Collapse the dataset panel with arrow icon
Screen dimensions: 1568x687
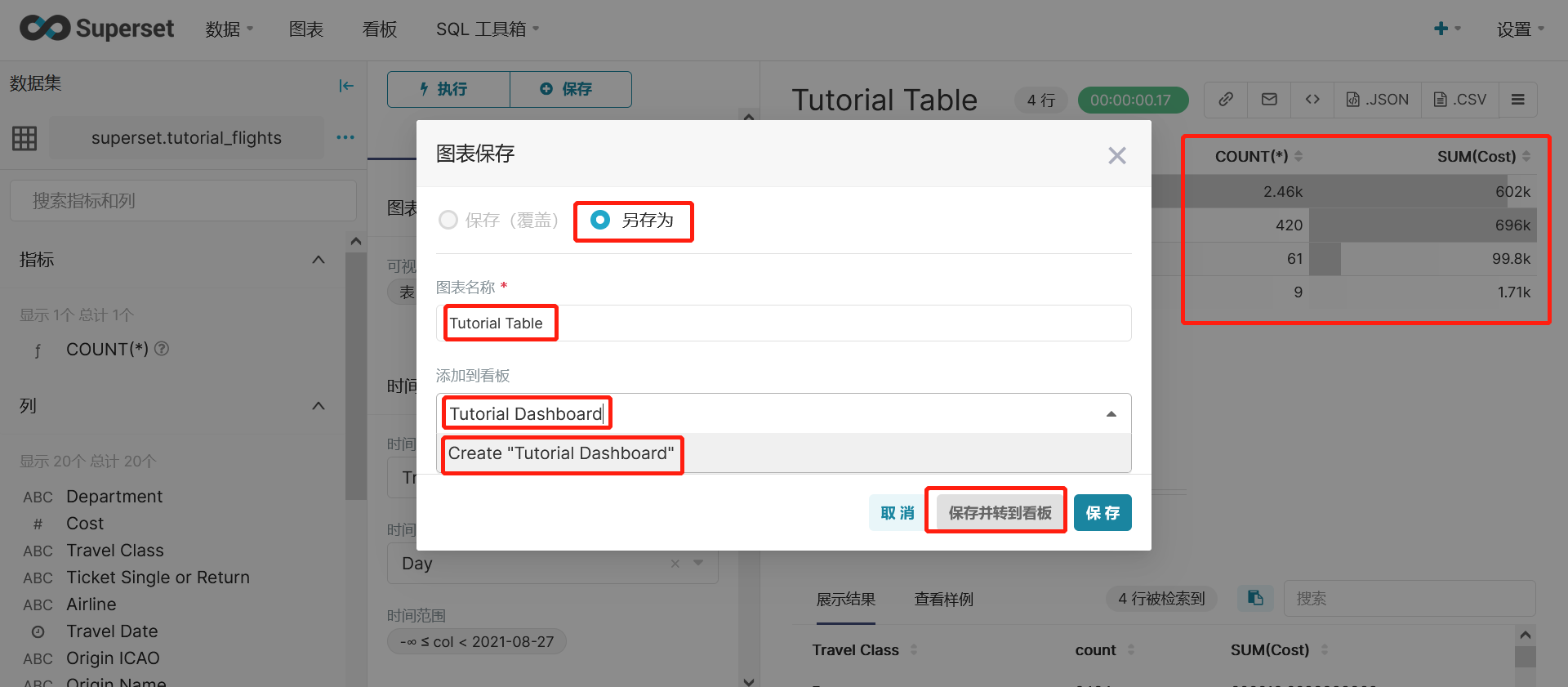[346, 85]
